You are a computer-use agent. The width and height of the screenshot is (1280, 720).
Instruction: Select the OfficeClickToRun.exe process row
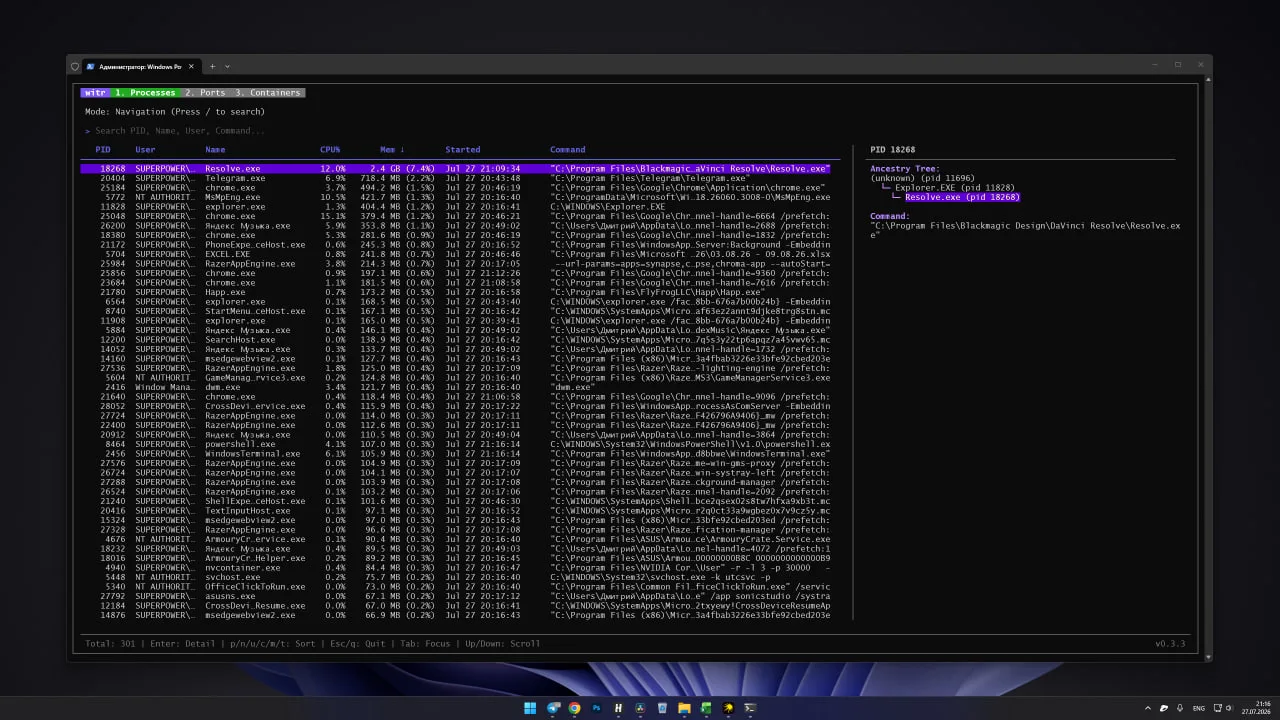pyautogui.click(x=455, y=587)
